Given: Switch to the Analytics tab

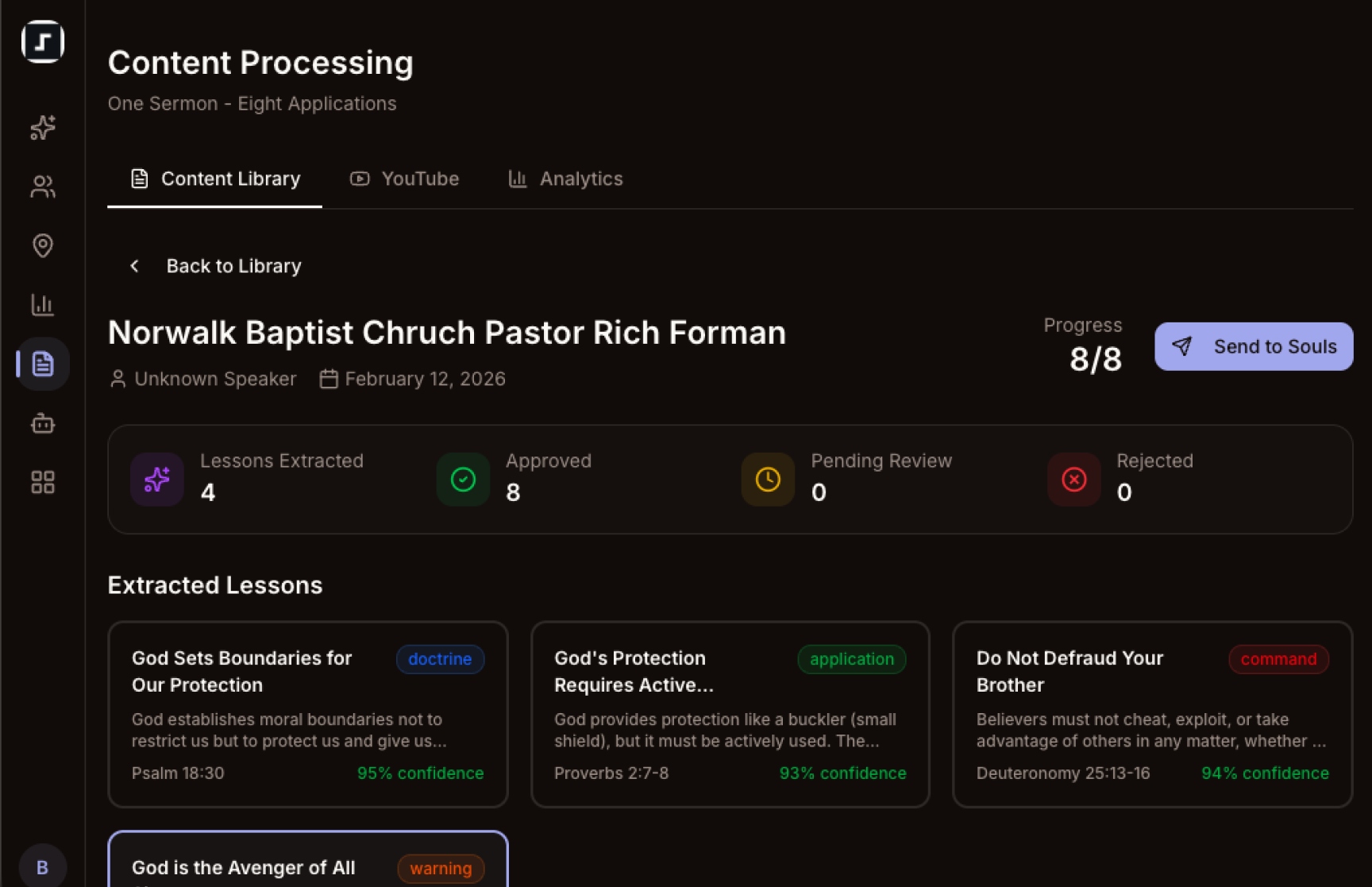Looking at the screenshot, I should point(565,179).
